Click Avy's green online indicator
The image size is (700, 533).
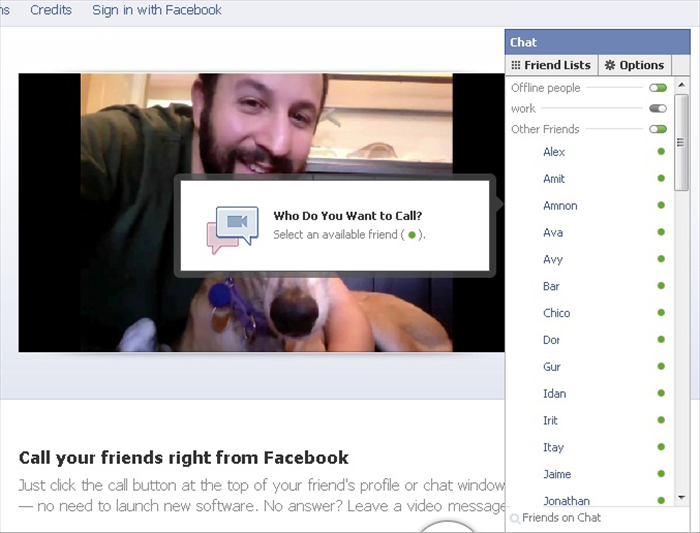(x=661, y=259)
